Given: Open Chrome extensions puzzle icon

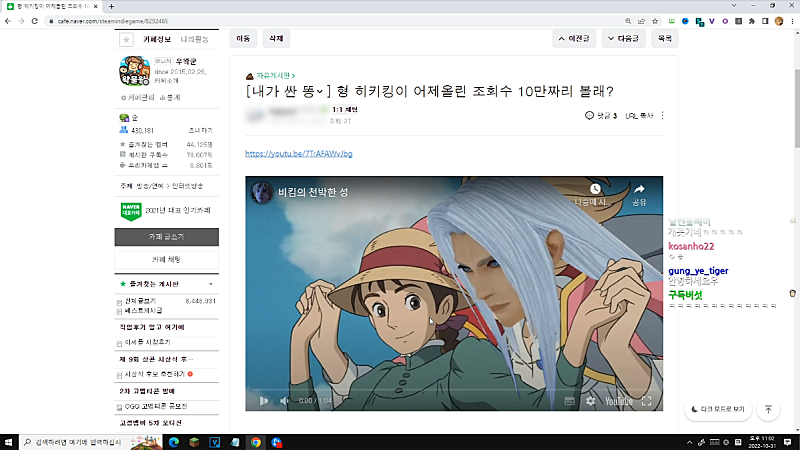Looking at the screenshot, I should tap(752, 21).
